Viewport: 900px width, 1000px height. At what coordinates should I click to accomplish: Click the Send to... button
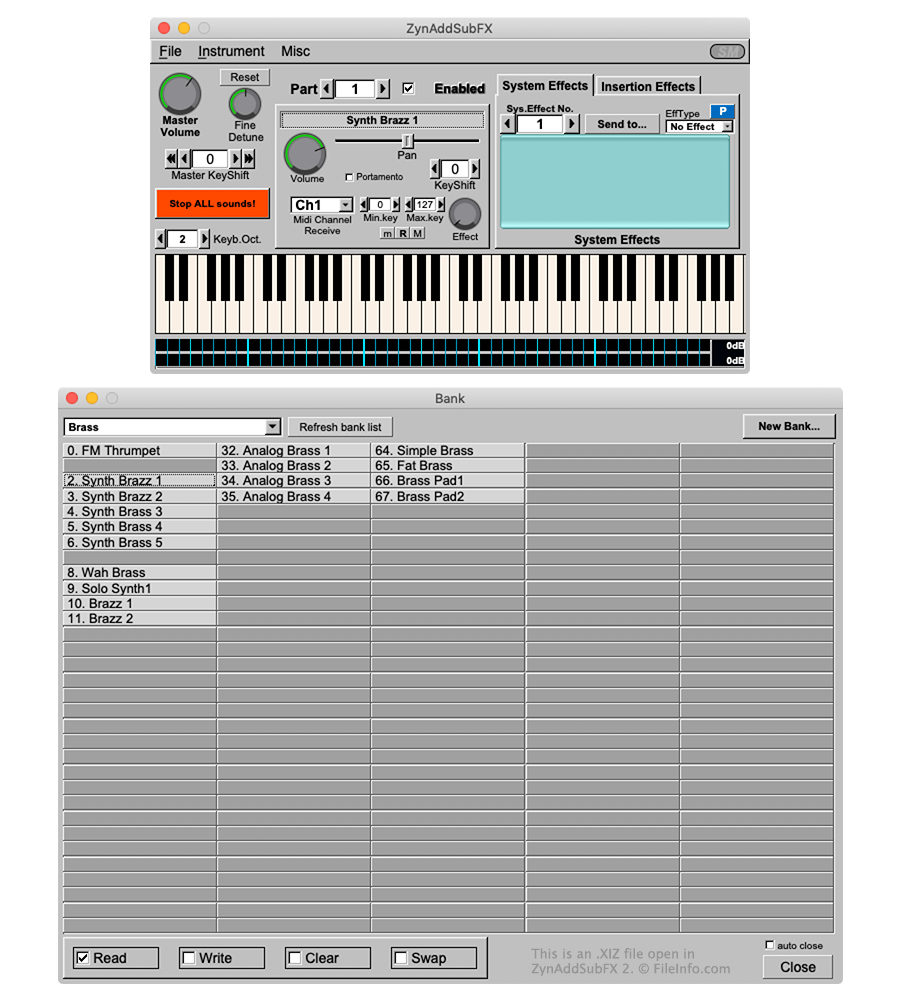tap(622, 124)
